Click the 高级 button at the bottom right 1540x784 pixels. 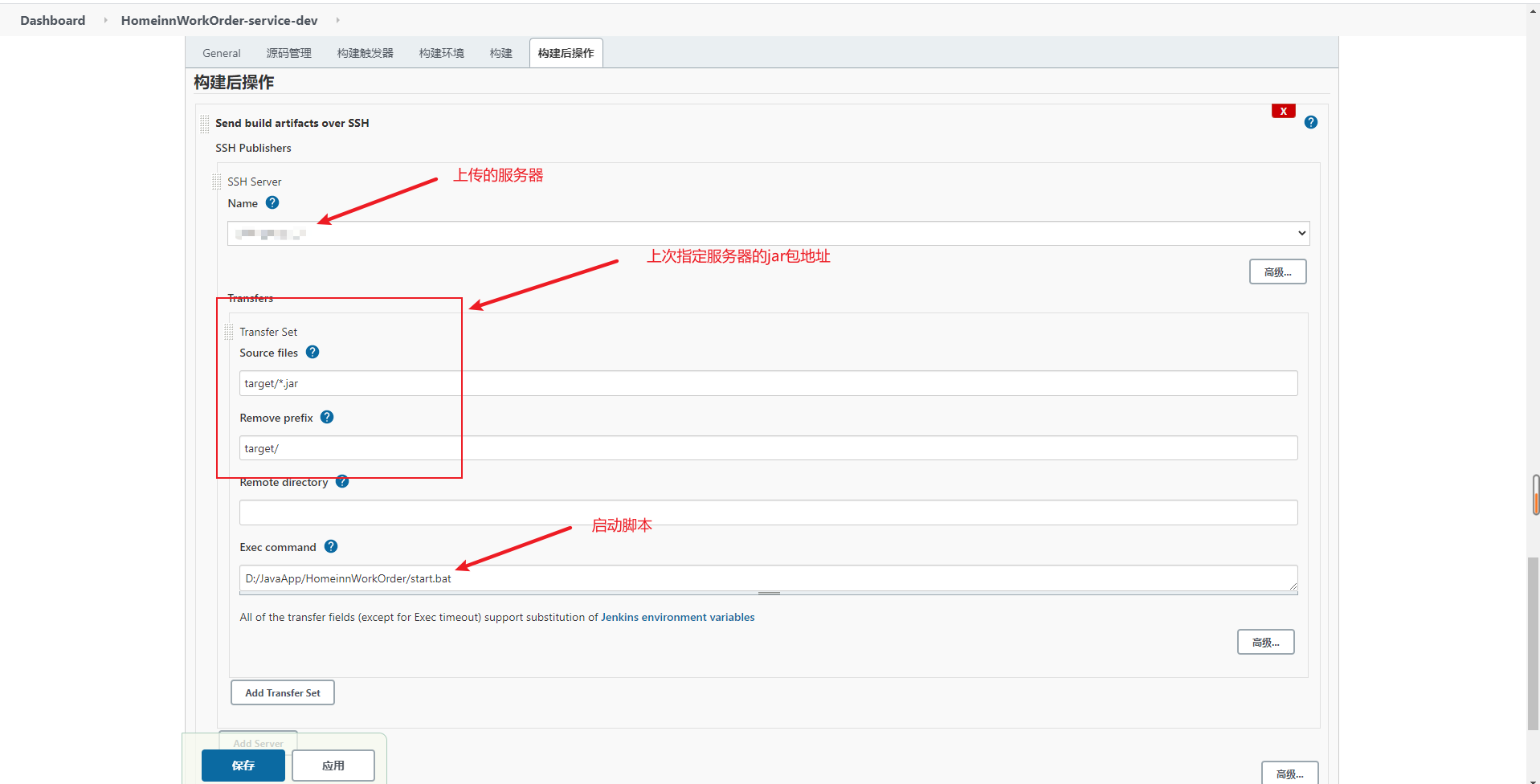(1289, 773)
